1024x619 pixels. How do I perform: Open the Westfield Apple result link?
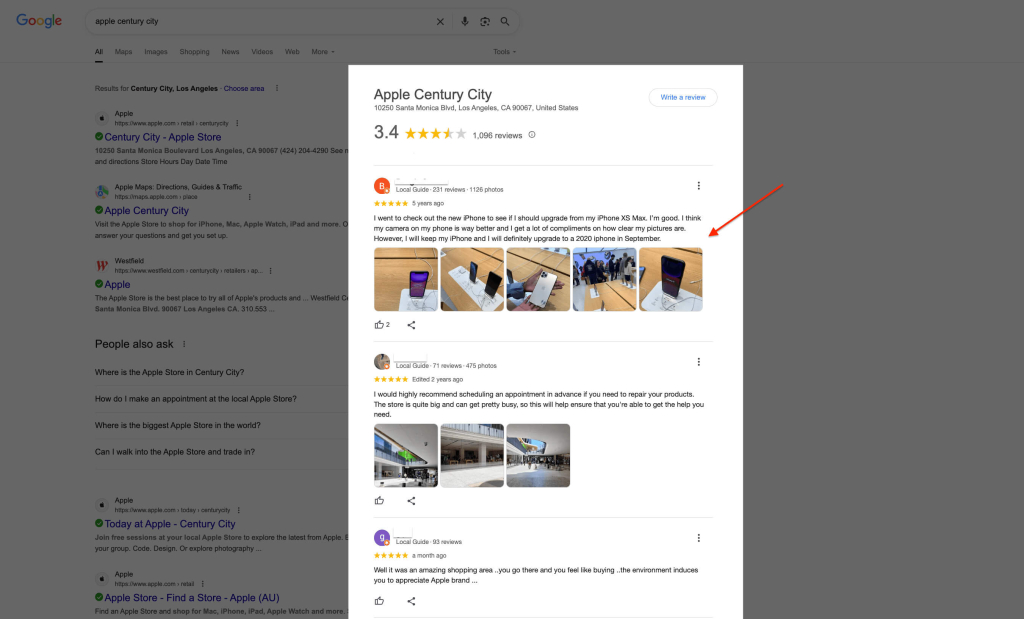click(x=117, y=284)
